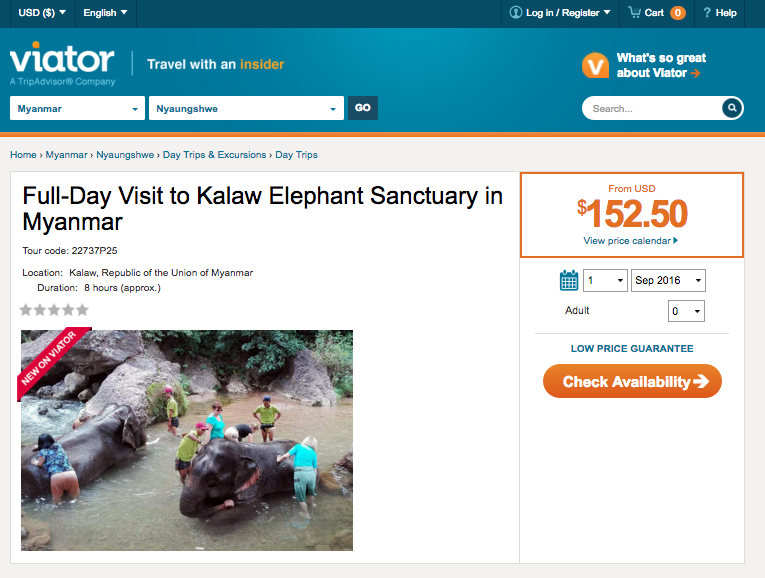Viewport: 765px width, 578px height.
Task: Click the Check Availability button
Action: (x=632, y=381)
